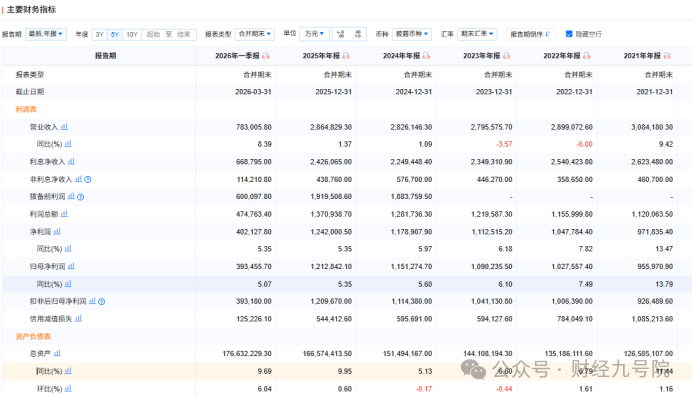Screen dimensions: 692x397
Task: Open the 报表类型 合并期末 dropdown
Action: click(255, 34)
